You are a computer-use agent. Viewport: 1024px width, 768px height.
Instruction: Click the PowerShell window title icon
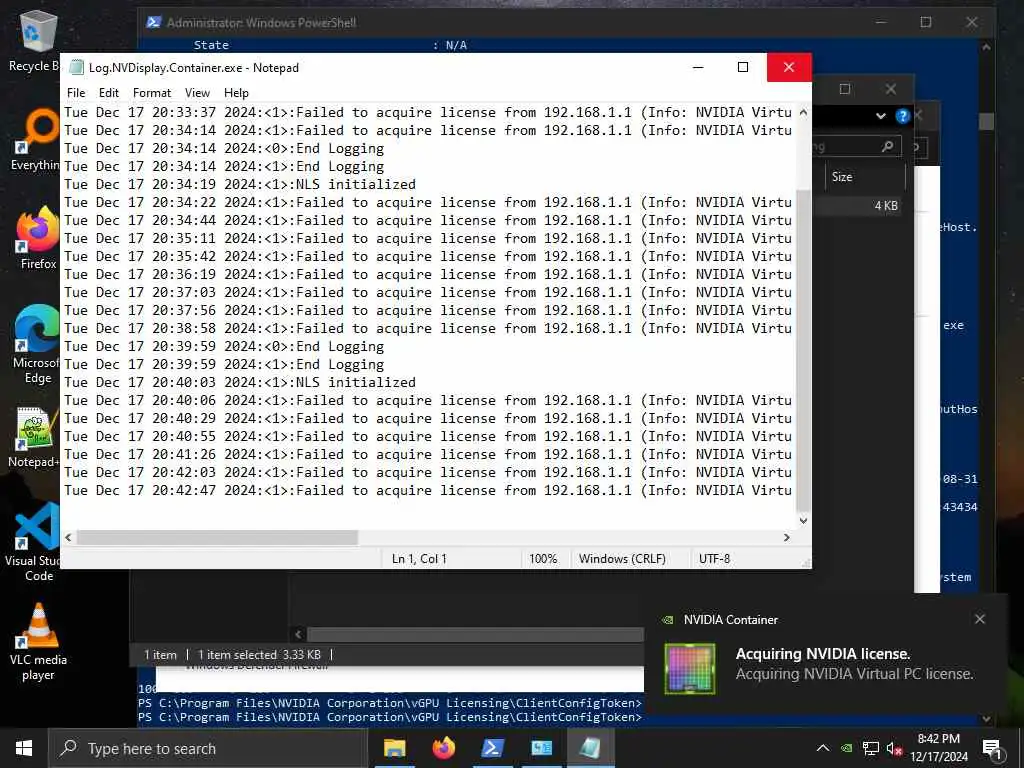(x=153, y=22)
